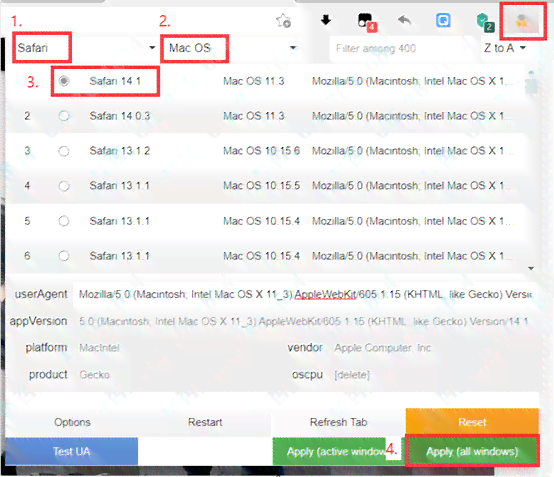Select the Safari 14.0.3 radio button
The image size is (554, 477).
[64, 116]
